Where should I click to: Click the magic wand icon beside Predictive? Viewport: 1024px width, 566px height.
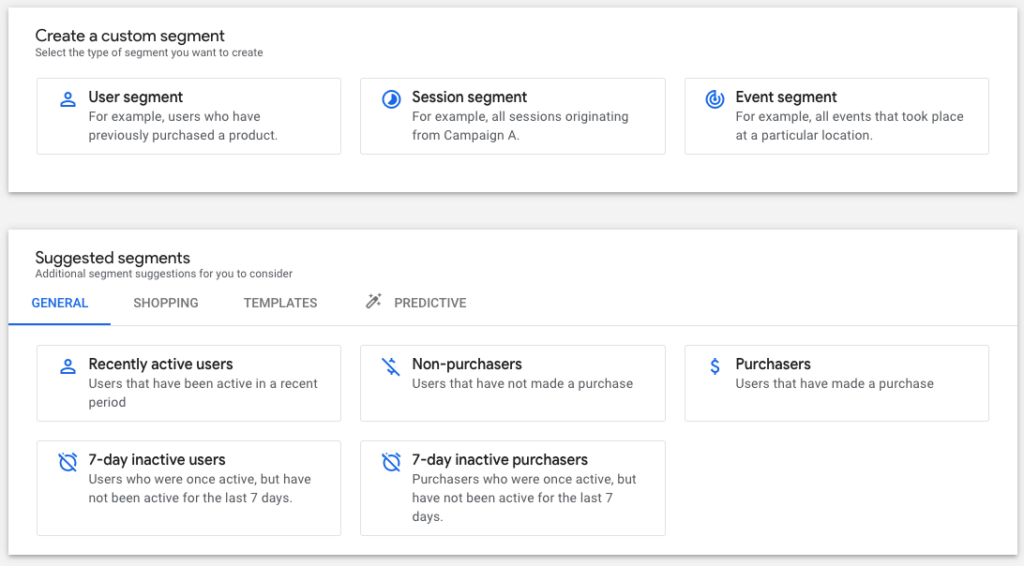tap(374, 302)
